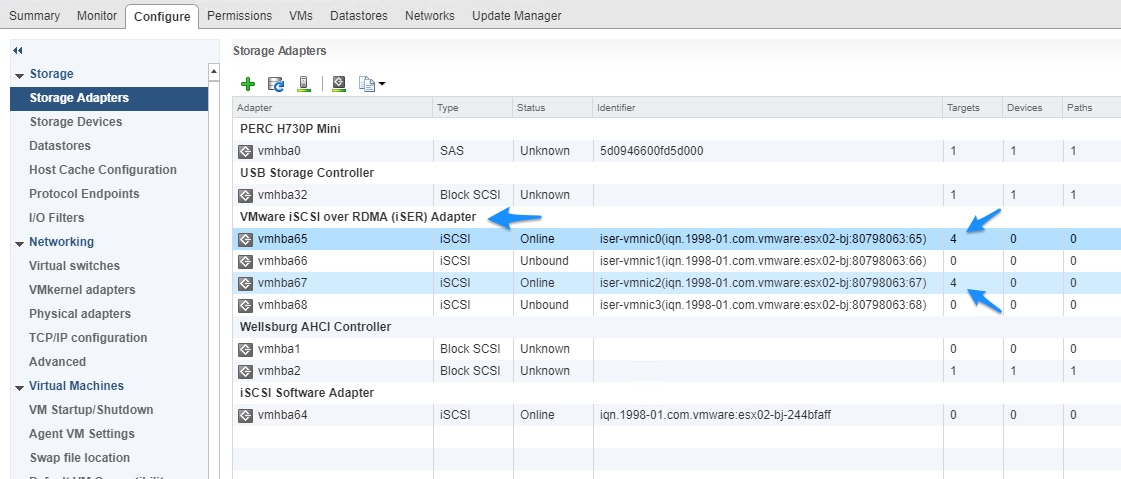Open Physical adapters
Screen dimensions: 1121x479
[80, 313]
